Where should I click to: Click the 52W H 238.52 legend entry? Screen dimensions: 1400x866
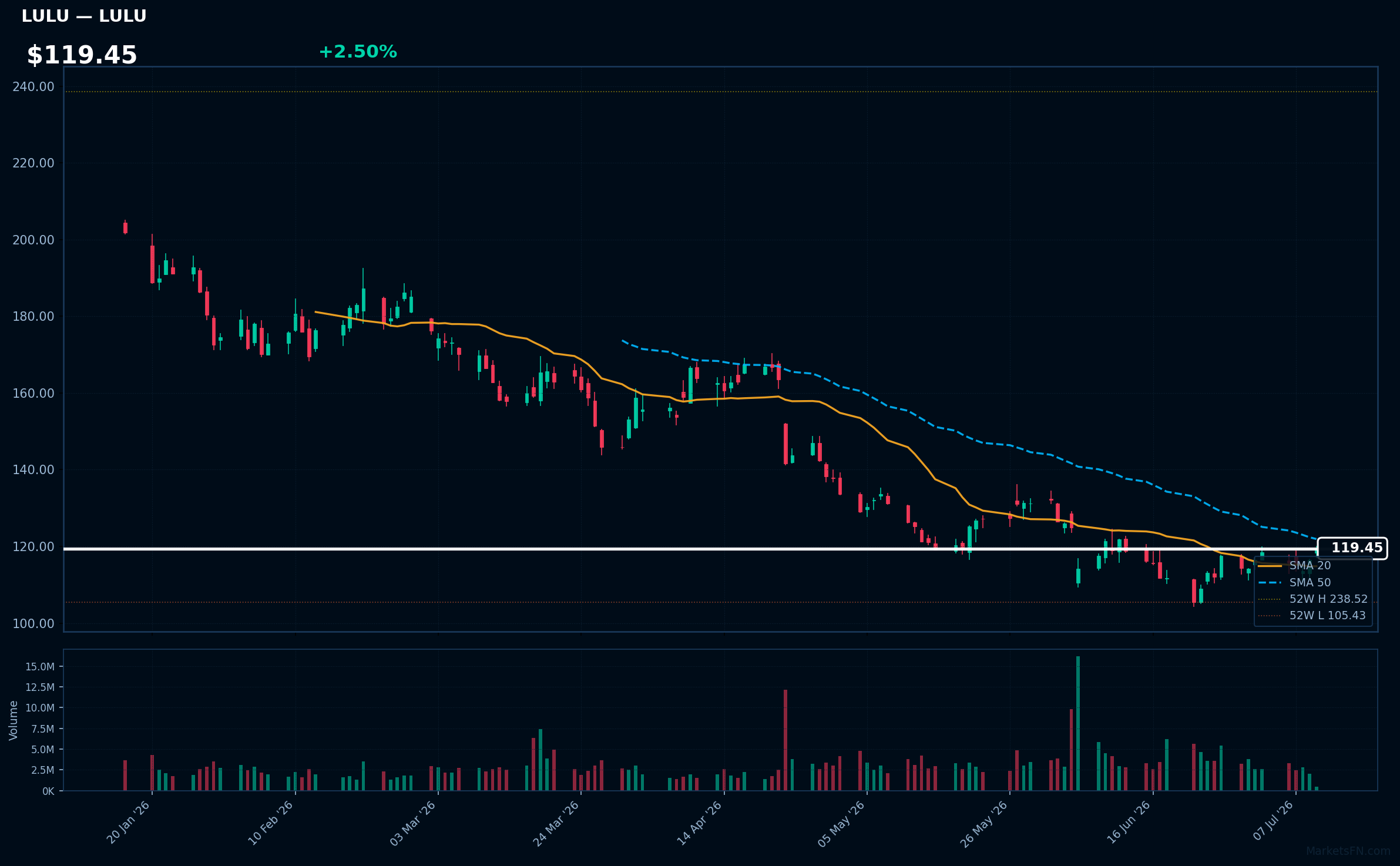tap(1312, 599)
